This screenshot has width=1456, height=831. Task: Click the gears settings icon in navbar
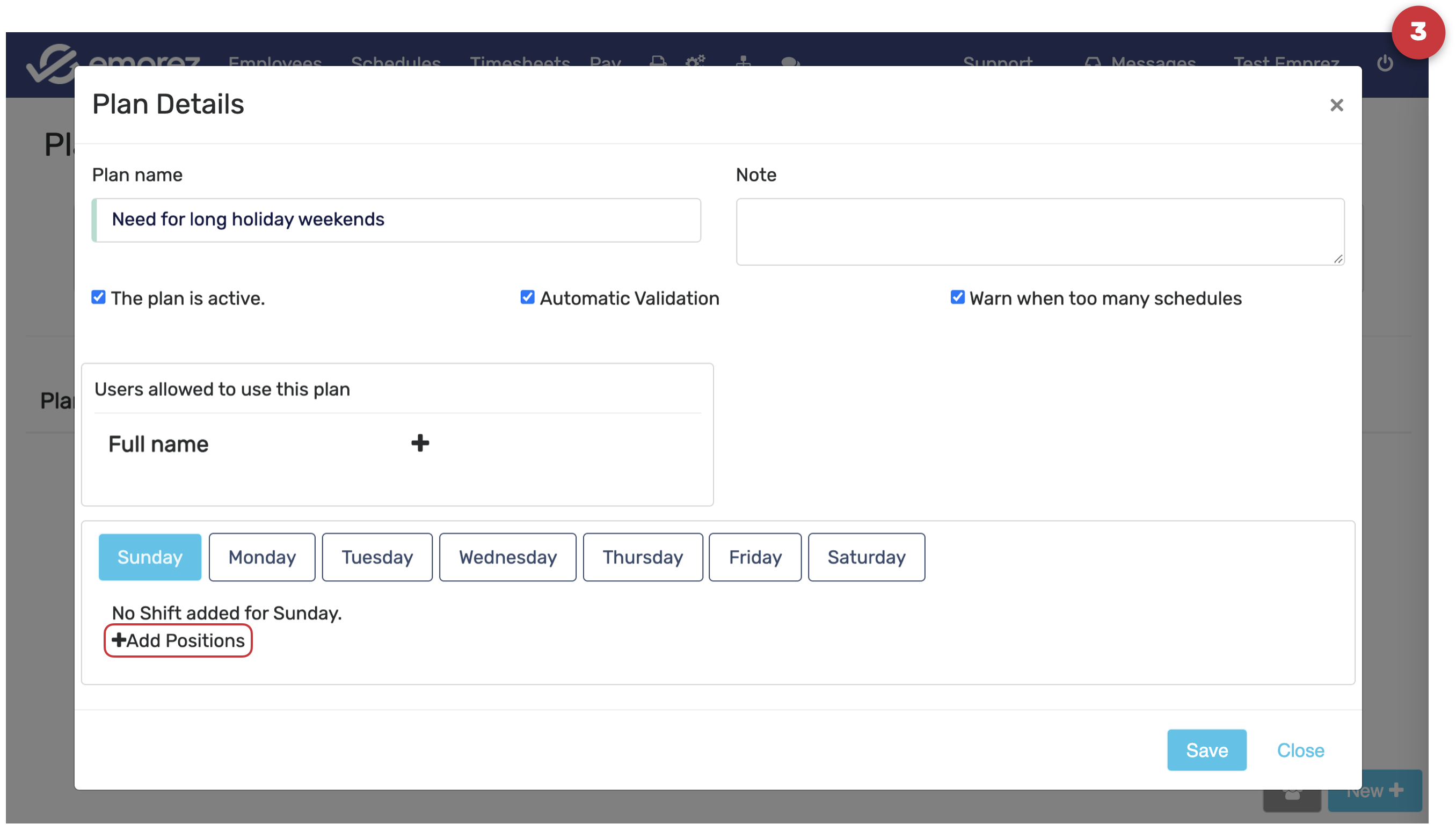[x=695, y=61]
